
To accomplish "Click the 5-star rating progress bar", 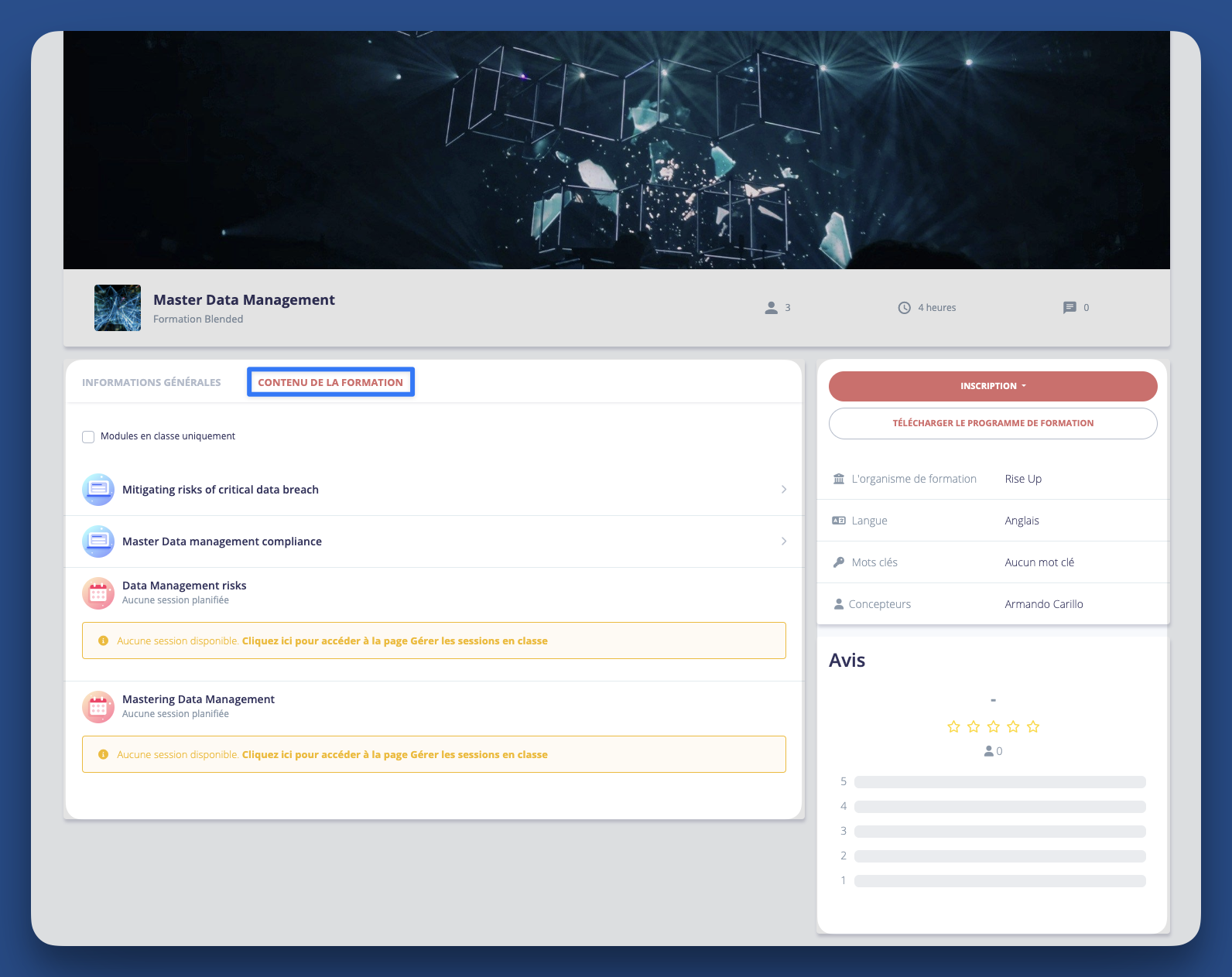I will coord(1000,782).
